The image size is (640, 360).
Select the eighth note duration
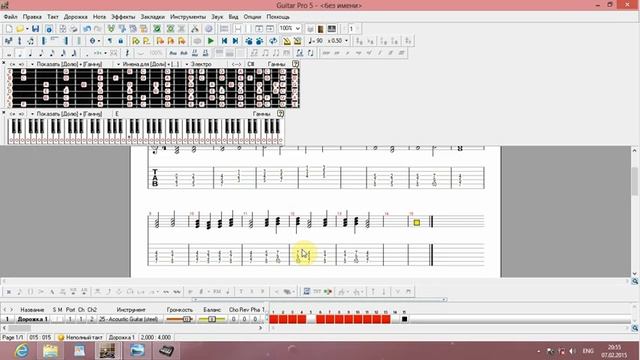(41, 53)
